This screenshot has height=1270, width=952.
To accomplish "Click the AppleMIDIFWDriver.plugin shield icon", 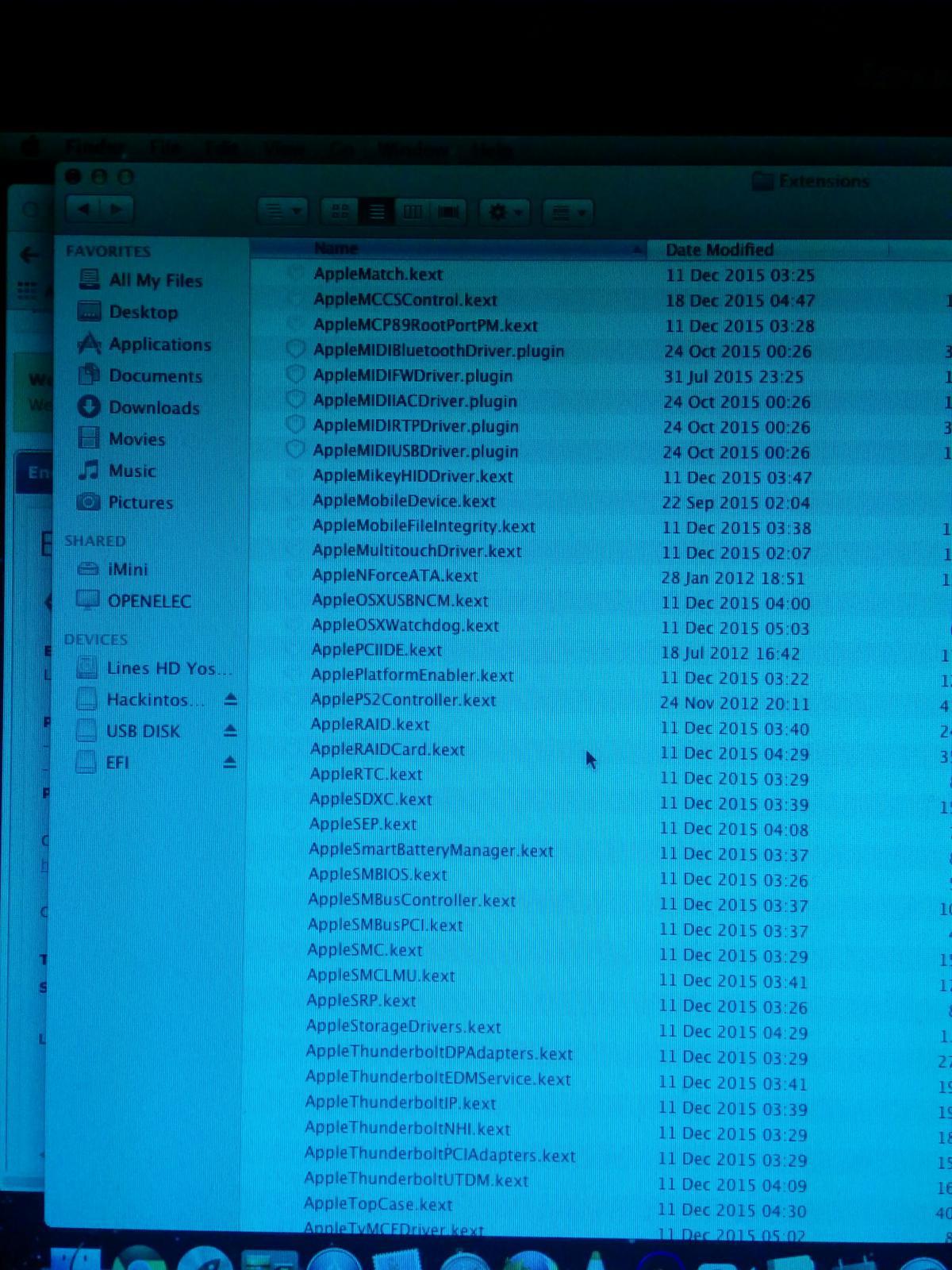I will point(295,374).
